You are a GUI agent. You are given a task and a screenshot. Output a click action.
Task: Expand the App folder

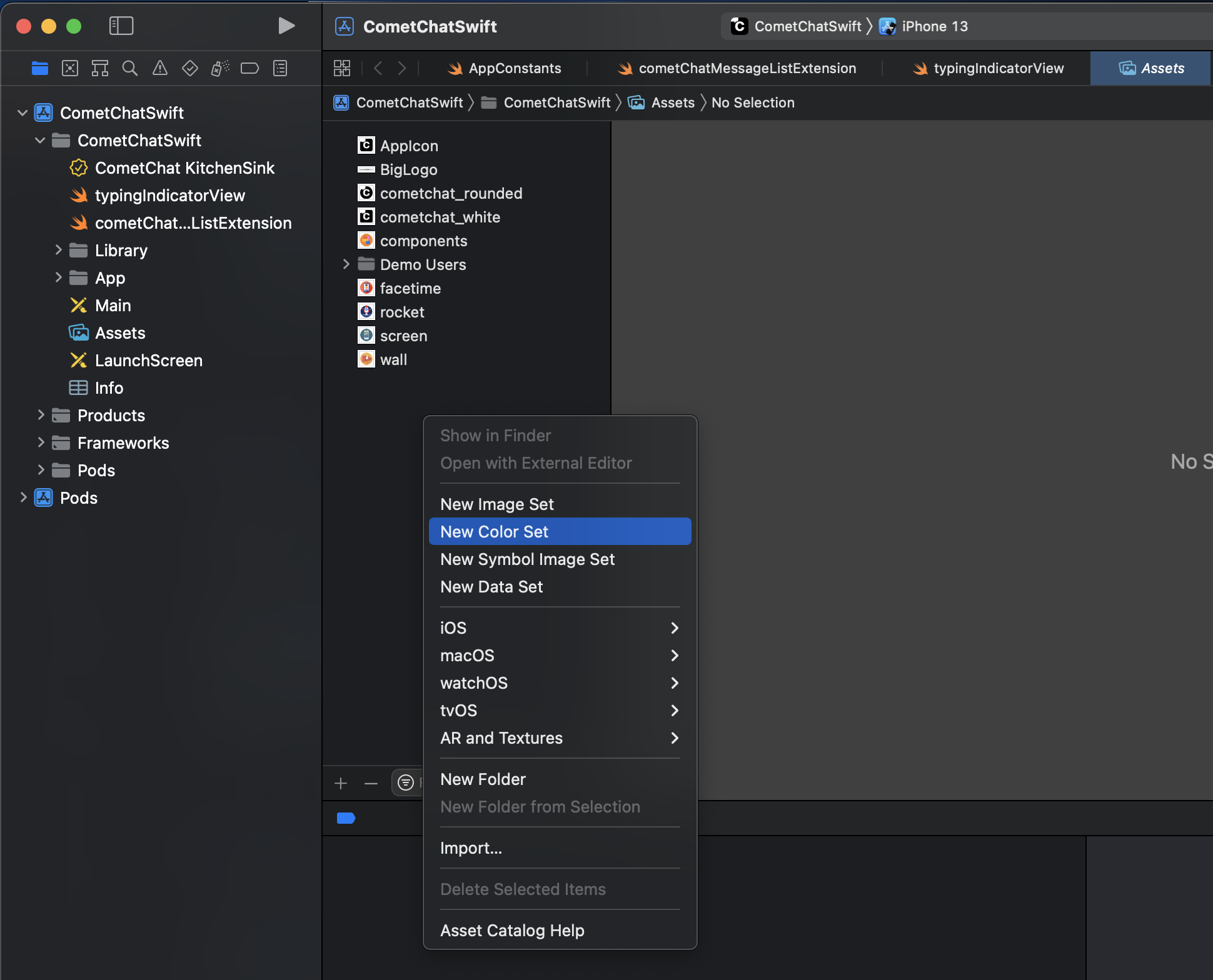tap(58, 277)
